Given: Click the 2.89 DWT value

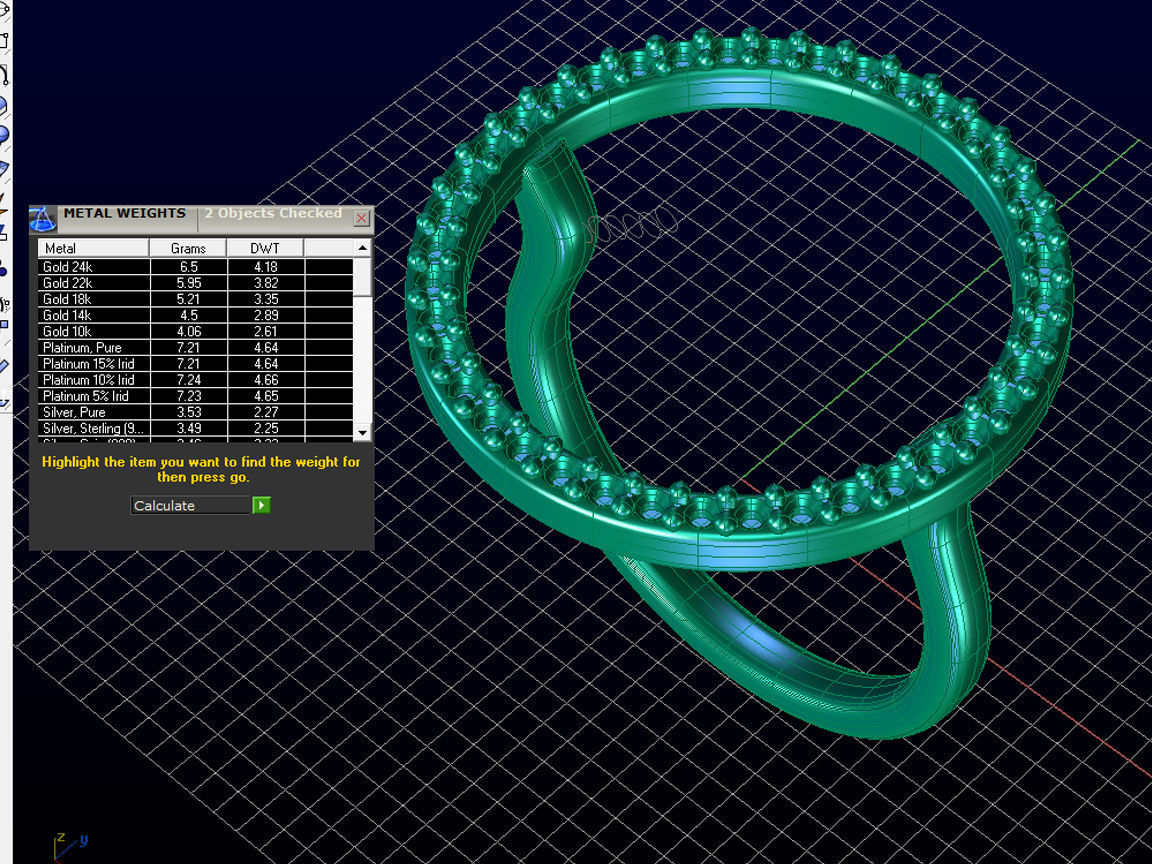Looking at the screenshot, I should click(x=266, y=315).
